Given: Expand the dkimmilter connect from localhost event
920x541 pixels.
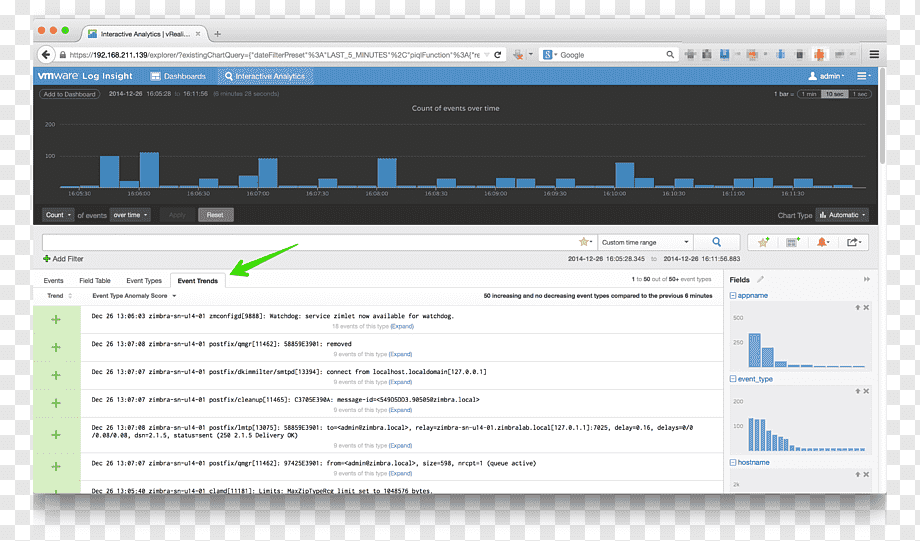Looking at the screenshot, I should pos(400,382).
